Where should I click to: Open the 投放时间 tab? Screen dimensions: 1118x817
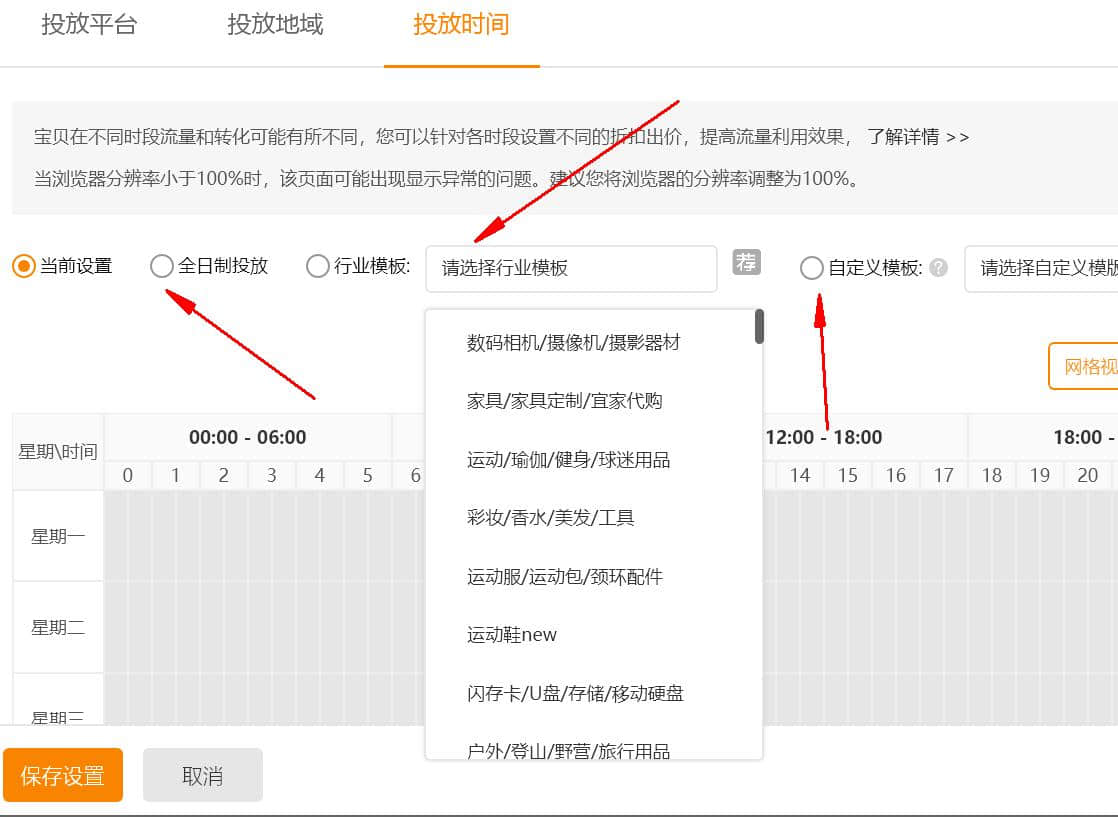(461, 25)
